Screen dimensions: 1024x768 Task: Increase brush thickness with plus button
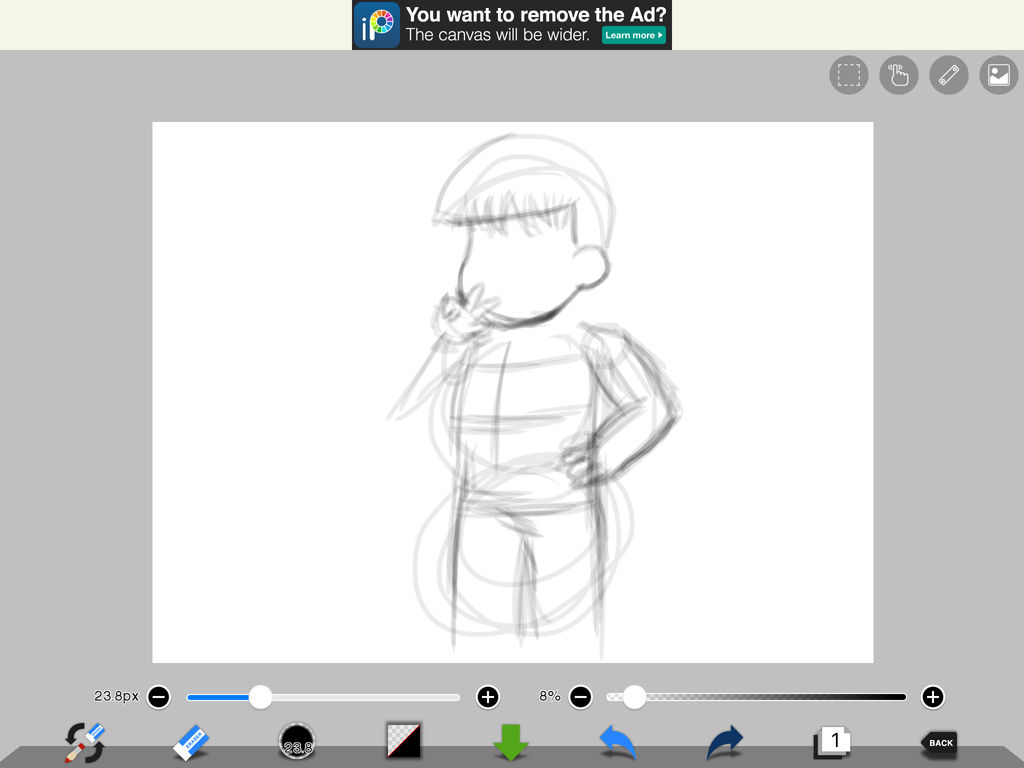tap(488, 697)
